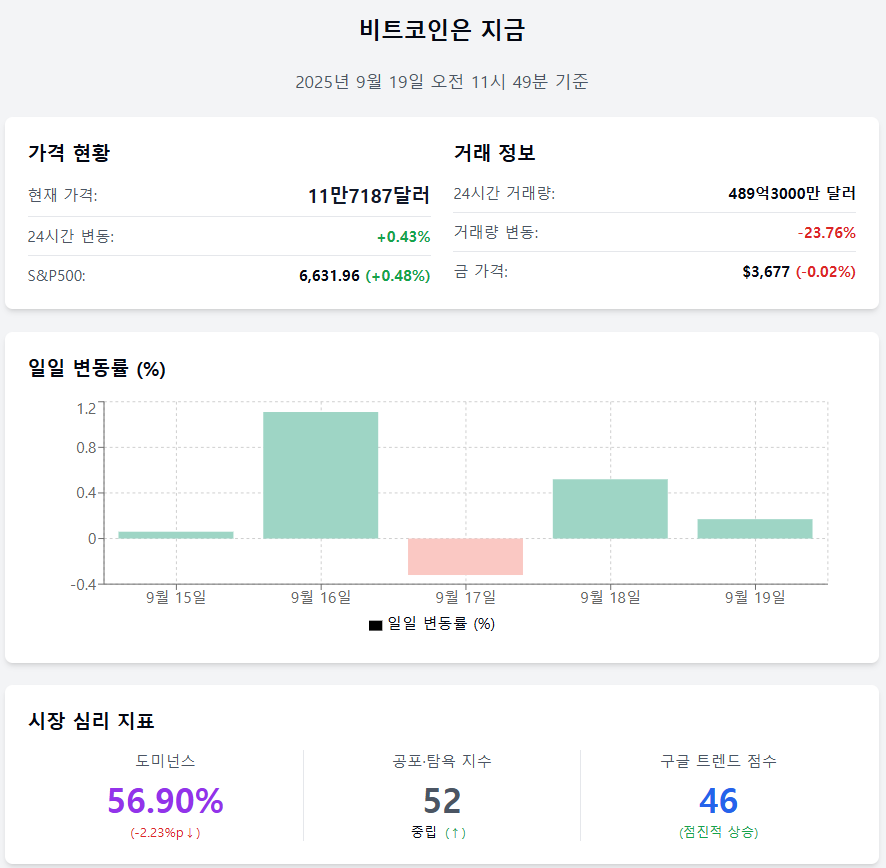Click the +0.43% 24-hour change value
Screen dimensions: 886x868
[x=403, y=237]
